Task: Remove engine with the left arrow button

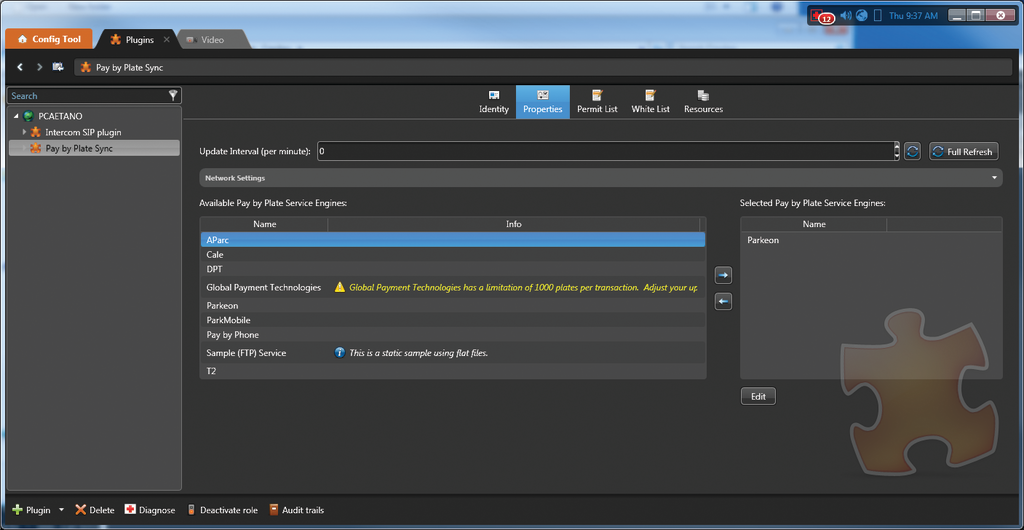Action: [723, 302]
